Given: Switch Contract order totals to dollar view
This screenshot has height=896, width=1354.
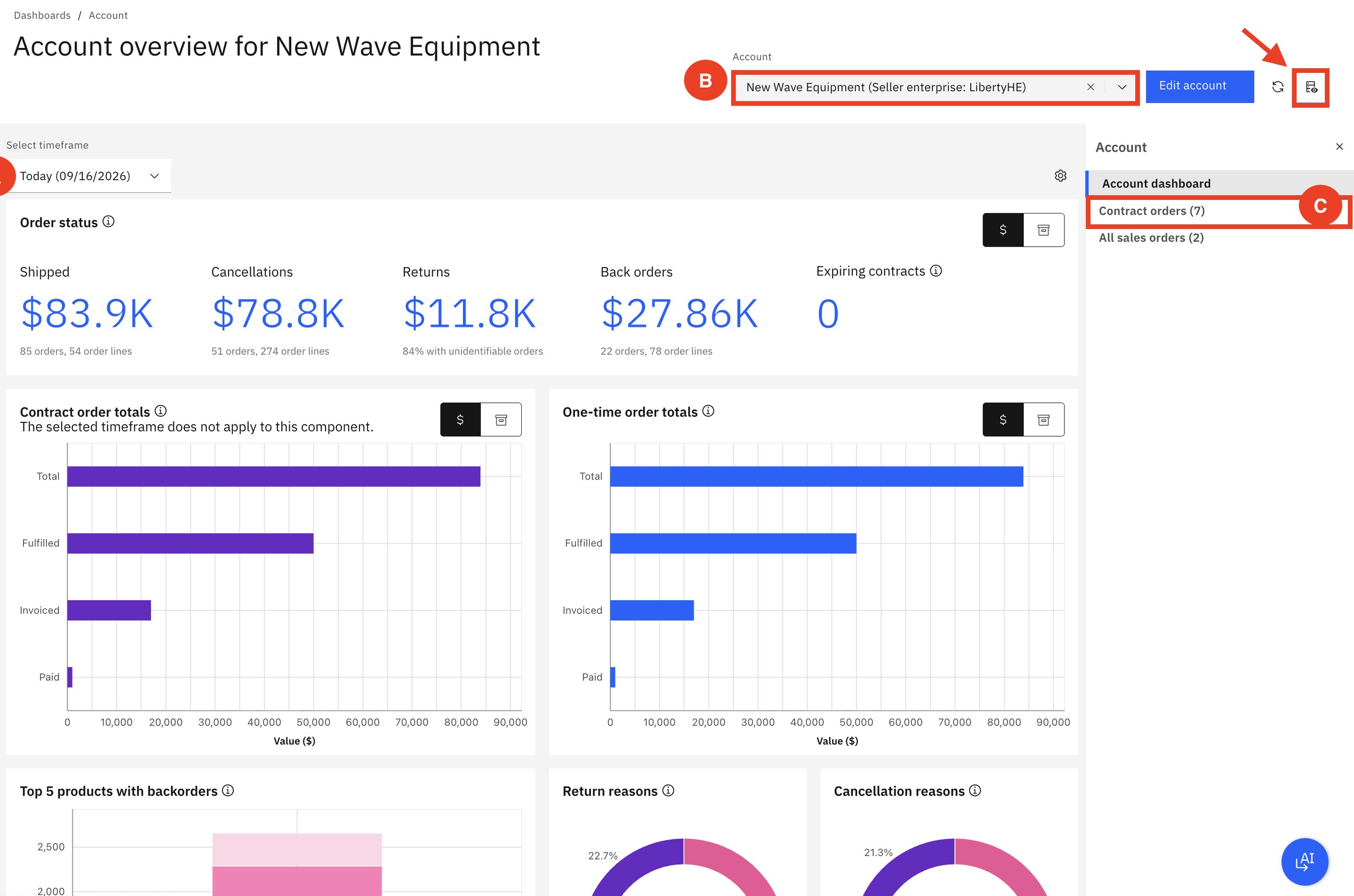Looking at the screenshot, I should 461,420.
